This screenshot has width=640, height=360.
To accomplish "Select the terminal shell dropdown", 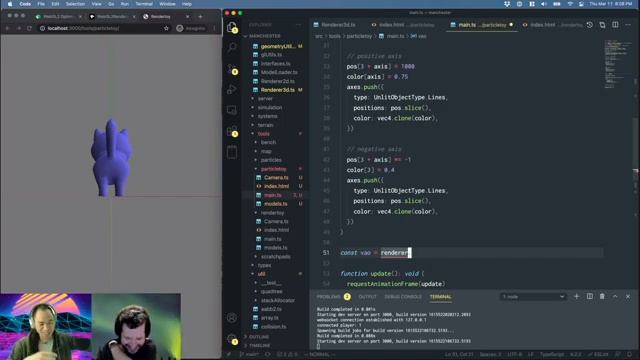I will [x=533, y=297].
